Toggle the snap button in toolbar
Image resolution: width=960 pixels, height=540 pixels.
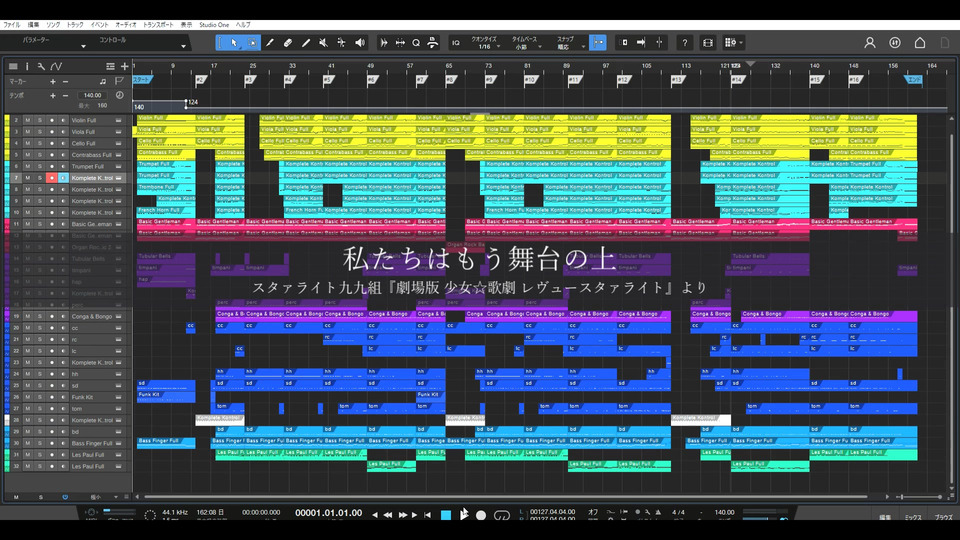598,42
